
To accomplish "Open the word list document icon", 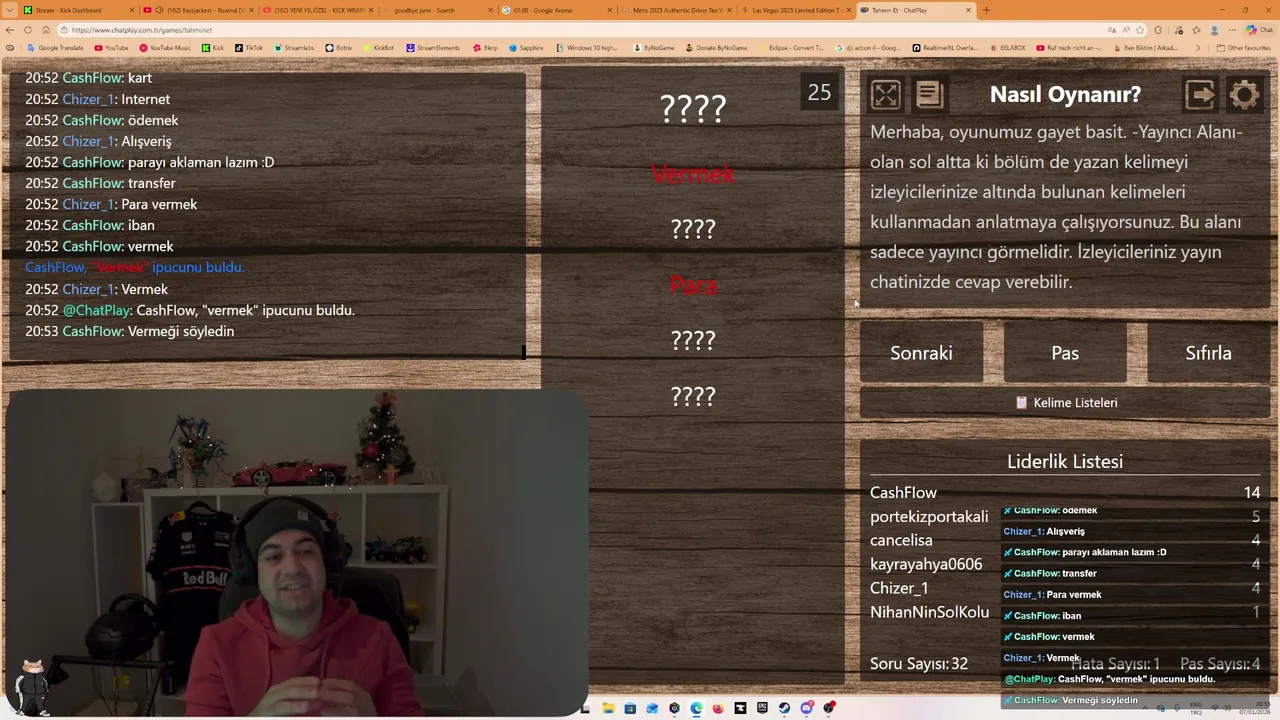I will pyautogui.click(x=929, y=94).
